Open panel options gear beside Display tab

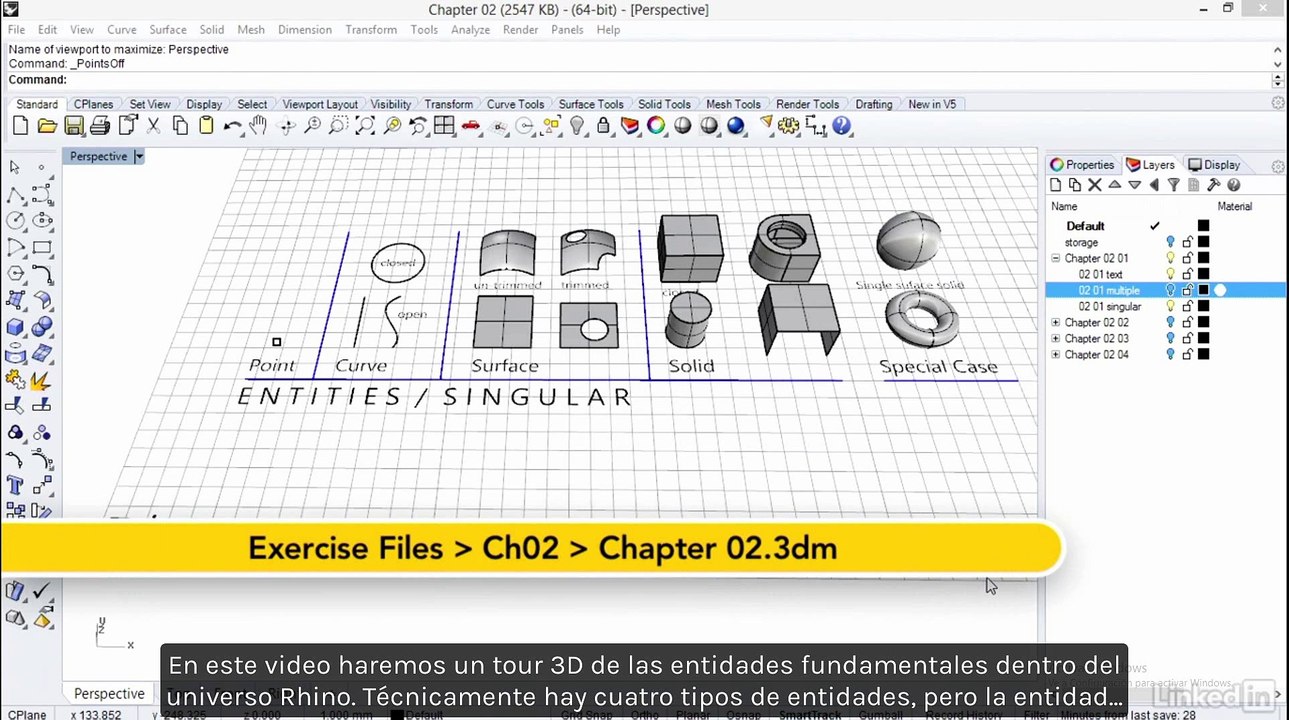point(1277,165)
